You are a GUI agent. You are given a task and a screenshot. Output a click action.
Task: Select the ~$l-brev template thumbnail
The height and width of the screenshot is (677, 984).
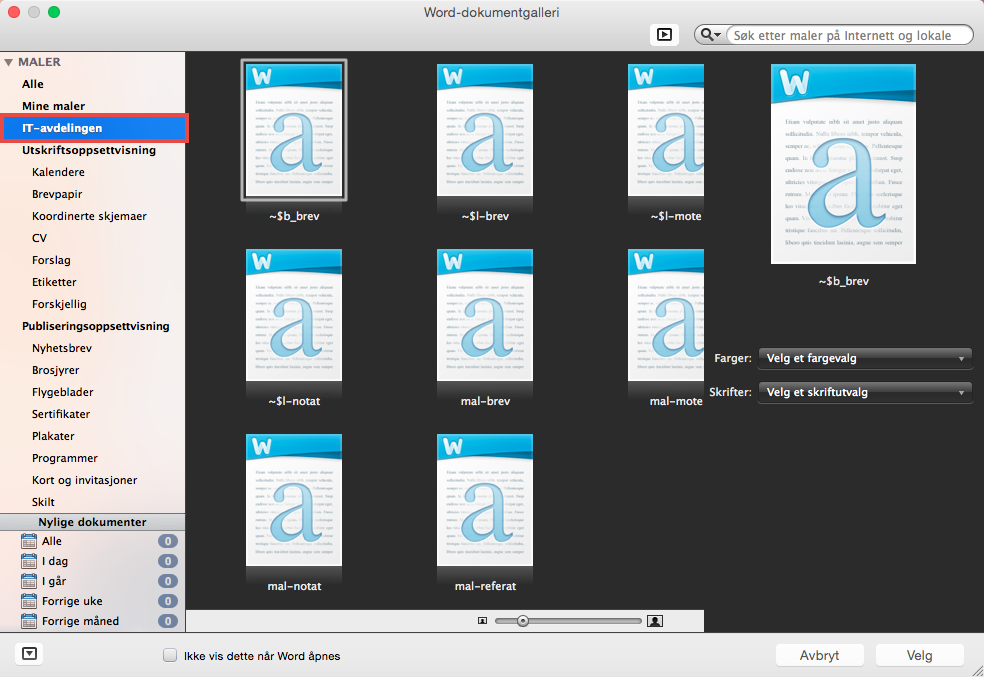[484, 130]
